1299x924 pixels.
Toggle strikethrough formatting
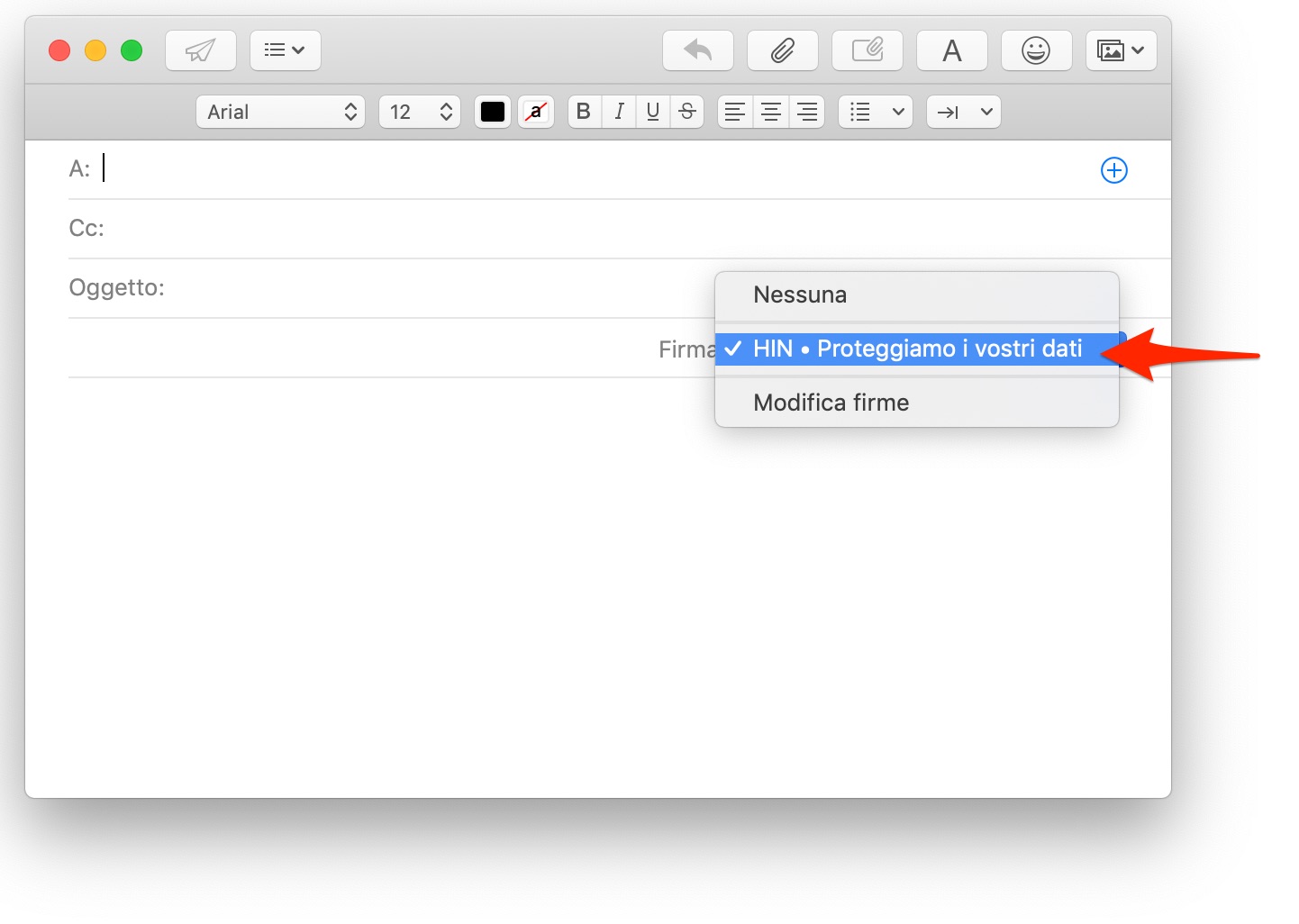pyautogui.click(x=687, y=112)
